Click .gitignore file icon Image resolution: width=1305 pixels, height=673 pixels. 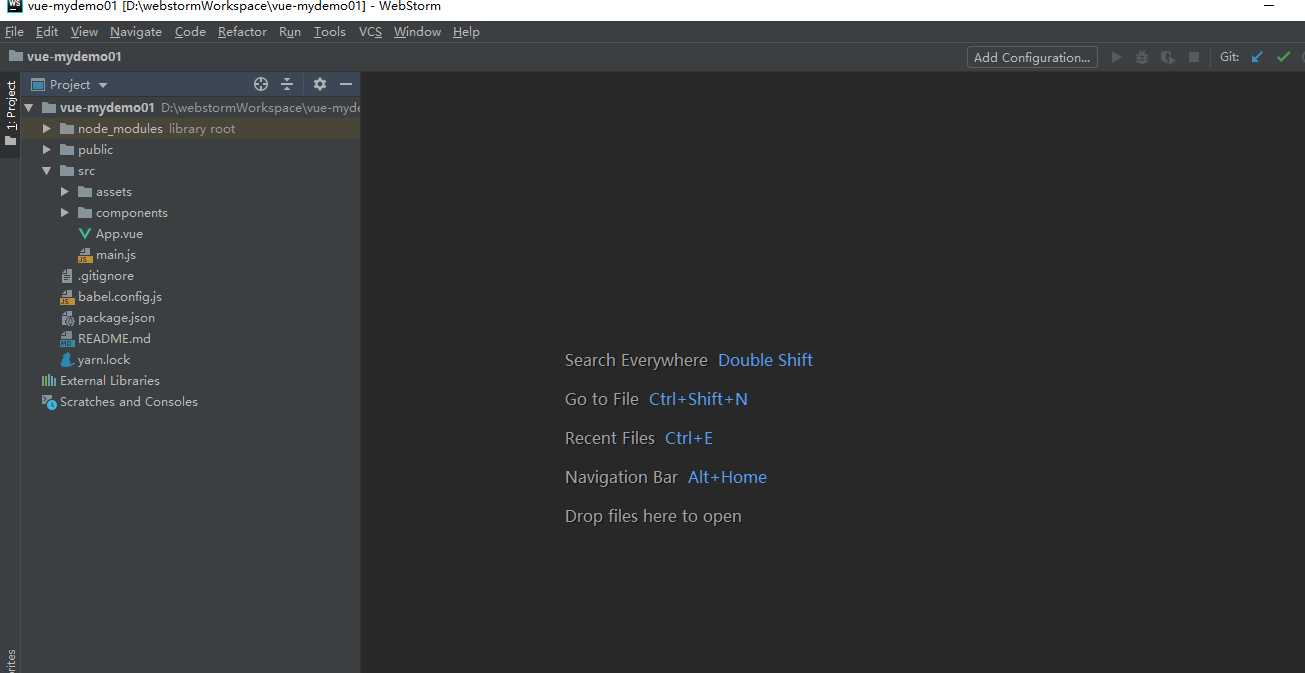[x=67, y=276]
